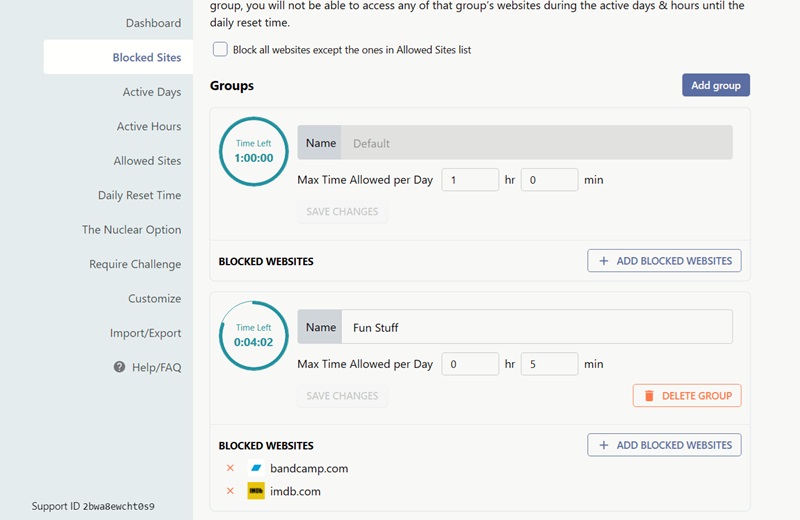800x520 pixels.
Task: Open the Allowed Sites page
Action: [x=147, y=161]
